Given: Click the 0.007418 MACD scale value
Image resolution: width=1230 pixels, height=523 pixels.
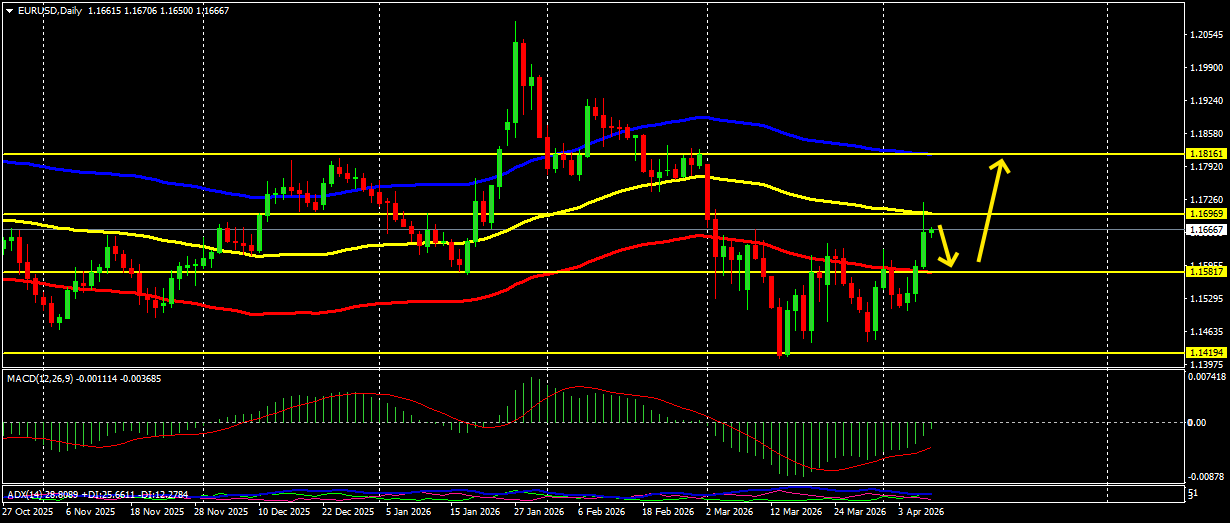Looking at the screenshot, I should (1207, 377).
